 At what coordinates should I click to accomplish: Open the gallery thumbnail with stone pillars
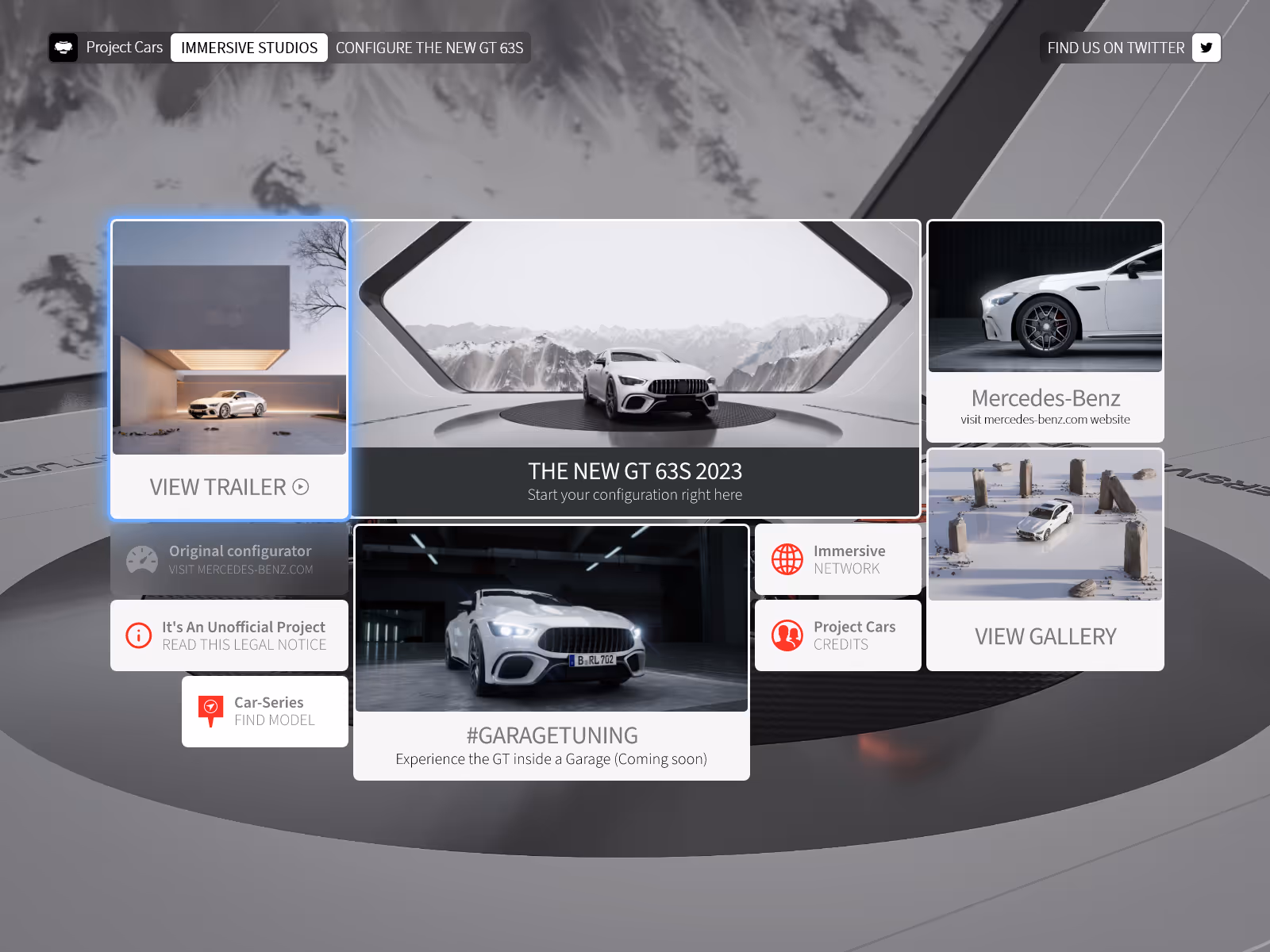(x=1045, y=525)
